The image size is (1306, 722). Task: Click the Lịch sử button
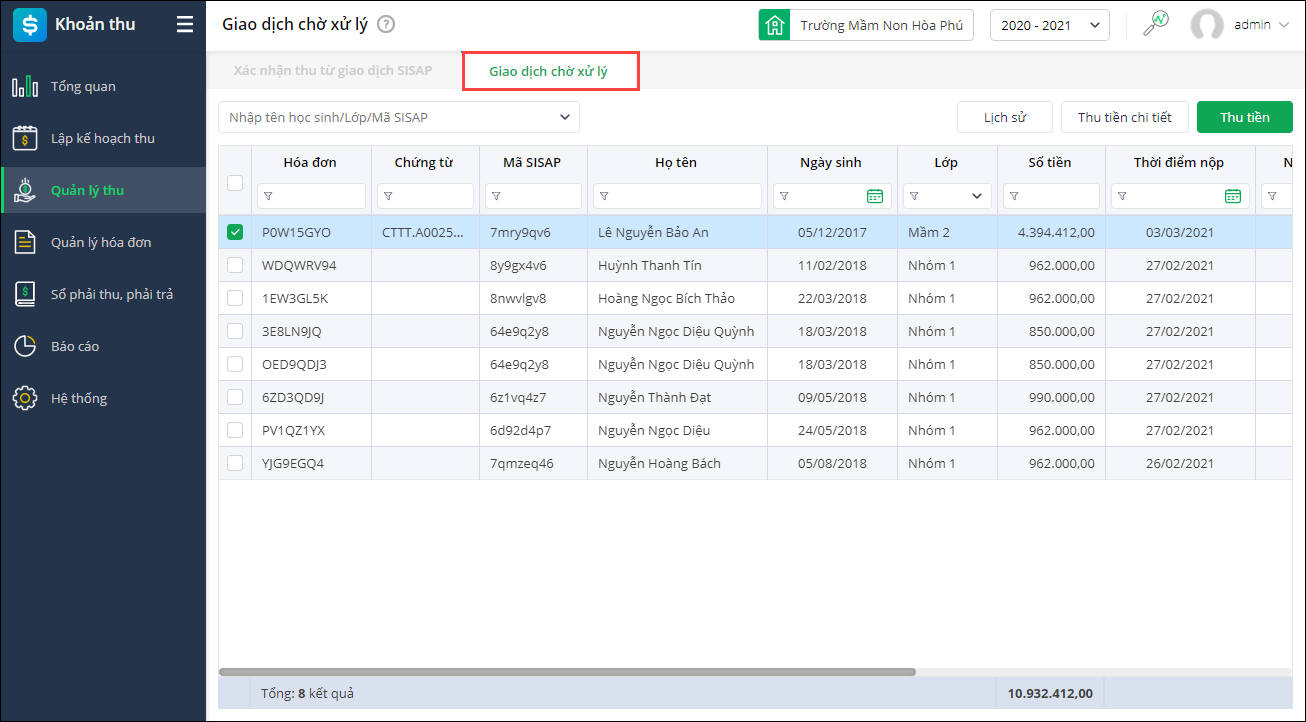pyautogui.click(x=1005, y=117)
